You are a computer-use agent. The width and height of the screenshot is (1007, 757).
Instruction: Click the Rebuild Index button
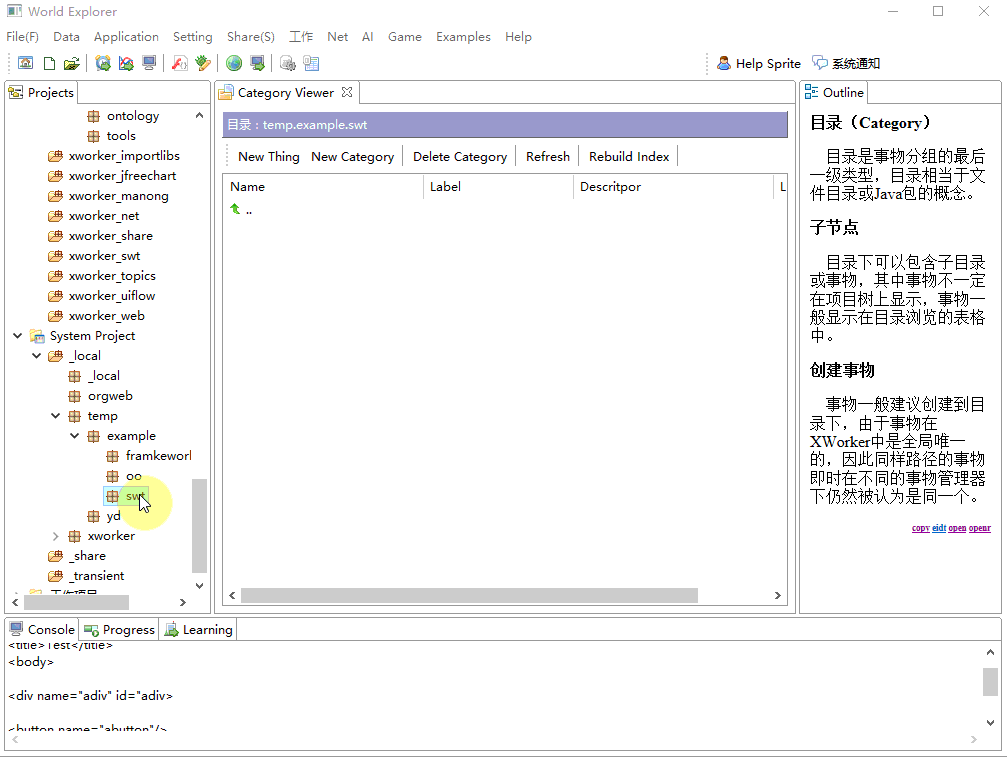[628, 156]
